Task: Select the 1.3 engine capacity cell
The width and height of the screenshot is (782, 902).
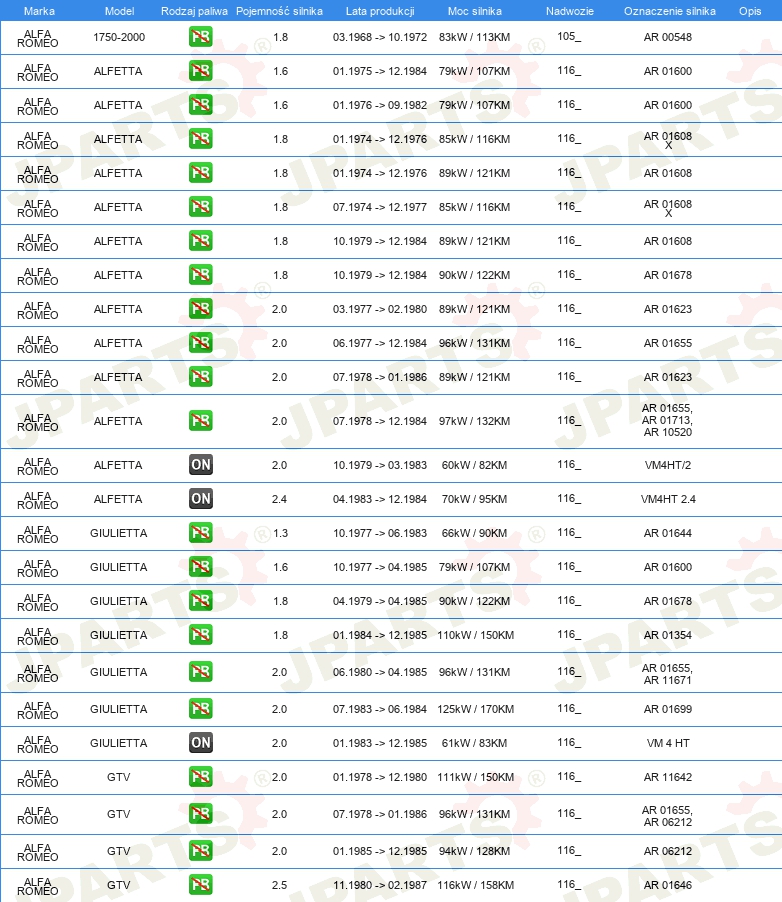Action: pyautogui.click(x=280, y=533)
